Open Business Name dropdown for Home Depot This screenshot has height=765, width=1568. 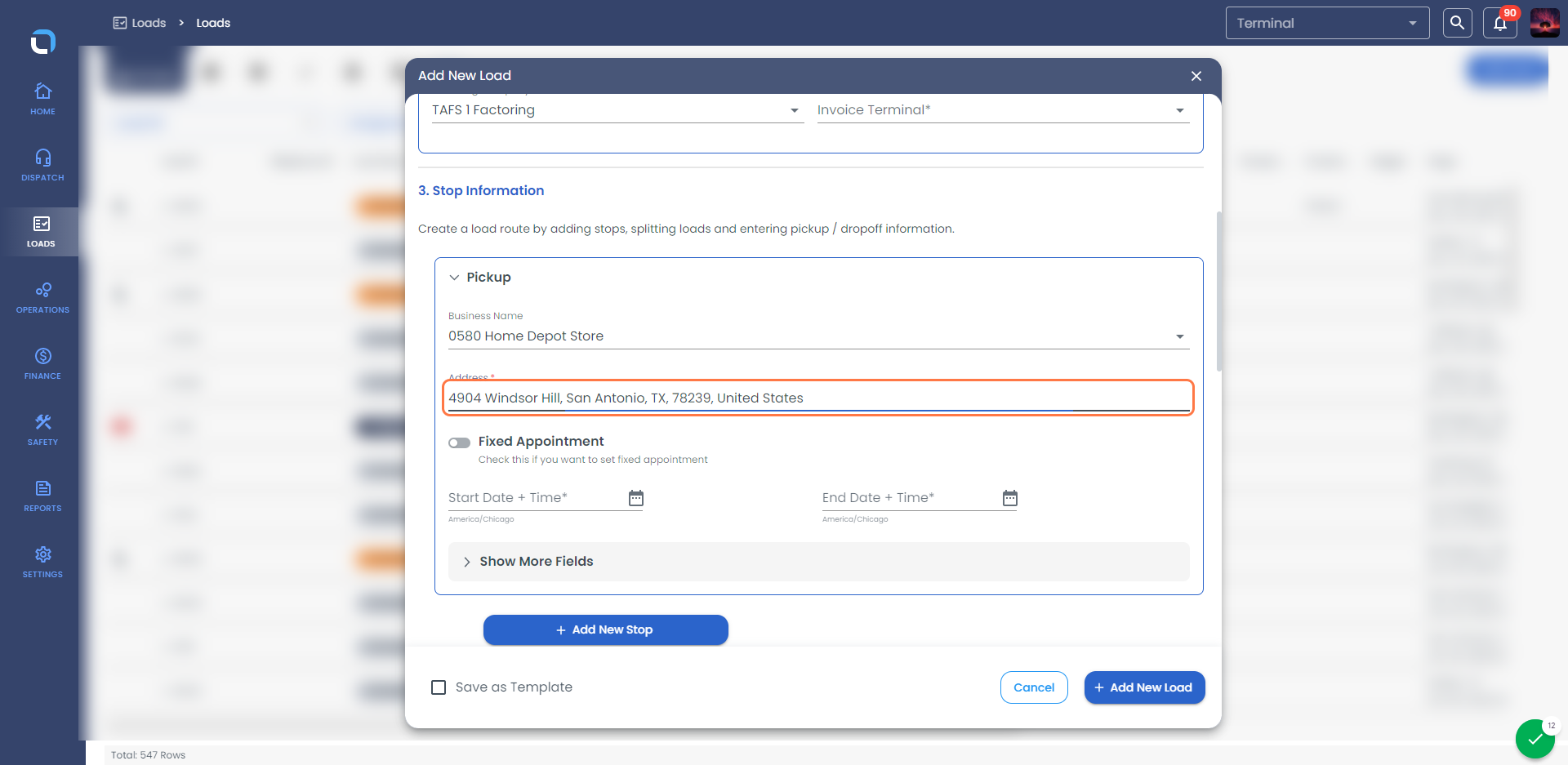click(818, 336)
